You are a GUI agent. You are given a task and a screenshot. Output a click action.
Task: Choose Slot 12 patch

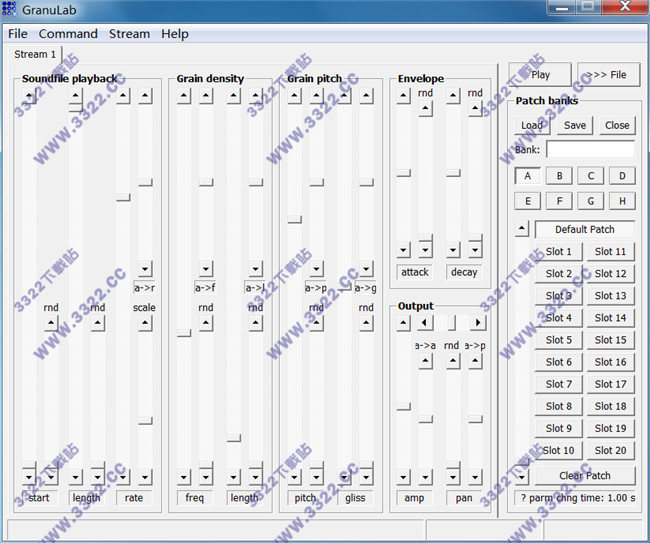point(611,274)
